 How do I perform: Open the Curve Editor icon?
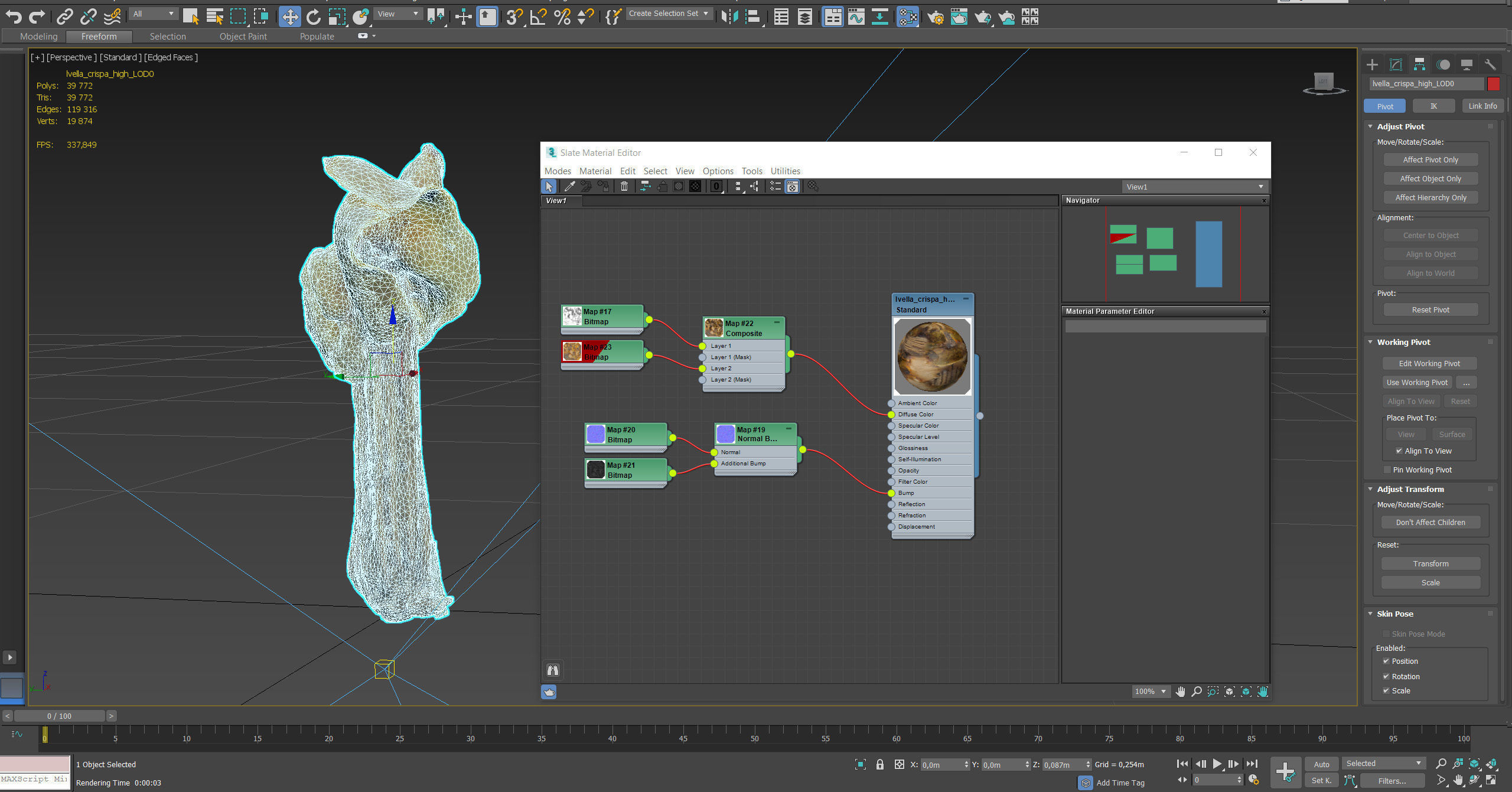[856, 17]
